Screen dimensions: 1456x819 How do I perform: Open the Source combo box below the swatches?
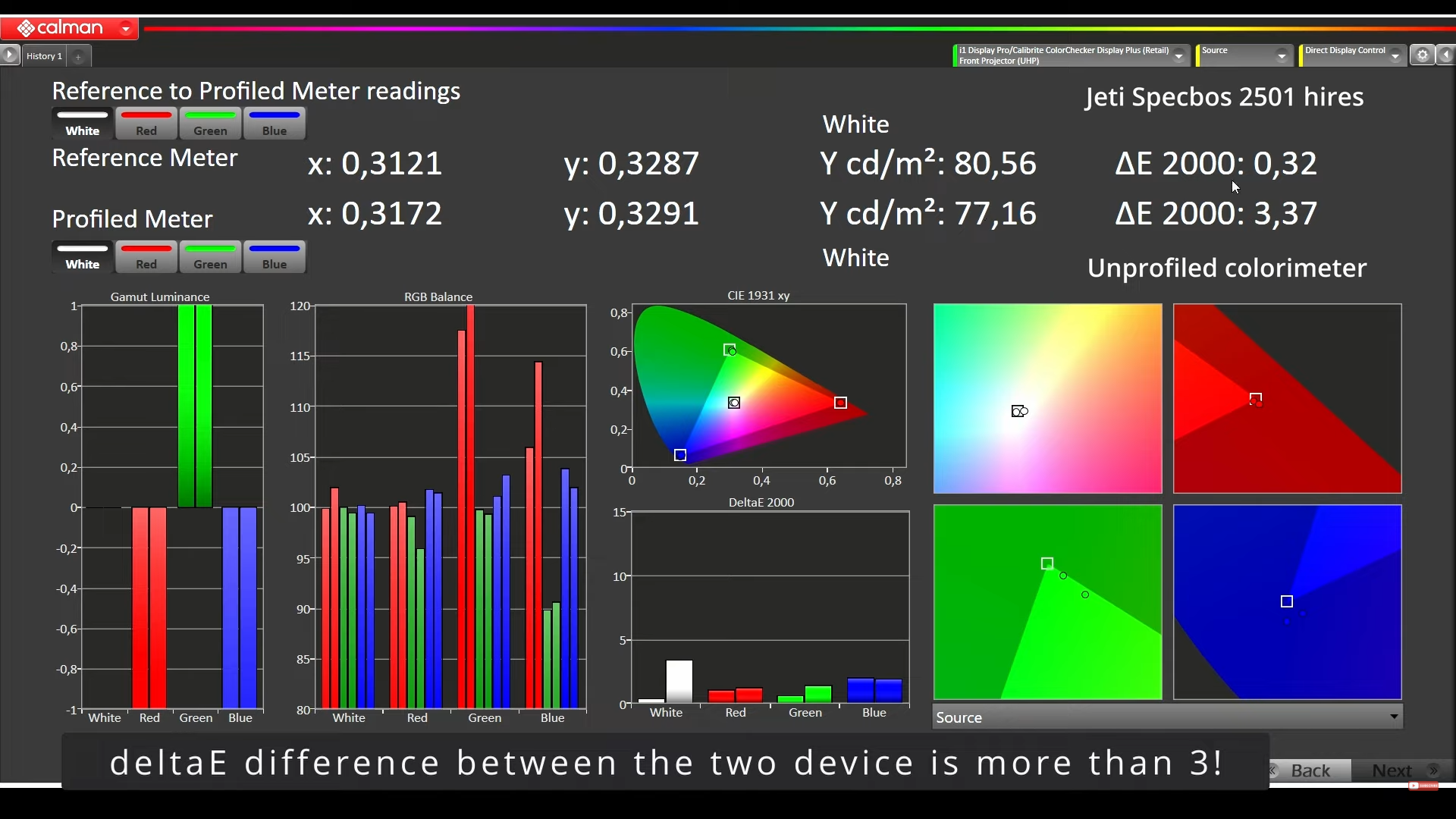coord(1167,717)
